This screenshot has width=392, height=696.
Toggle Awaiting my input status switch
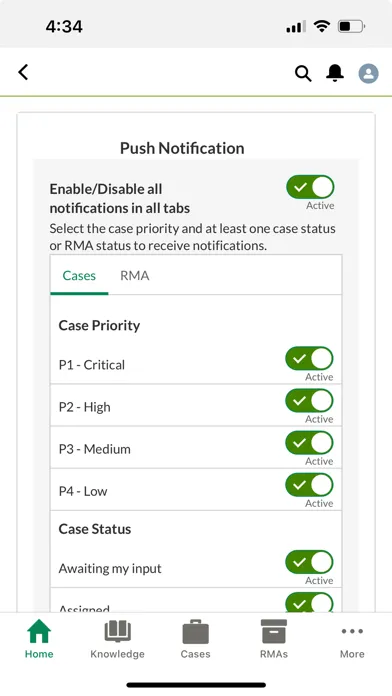(x=309, y=562)
